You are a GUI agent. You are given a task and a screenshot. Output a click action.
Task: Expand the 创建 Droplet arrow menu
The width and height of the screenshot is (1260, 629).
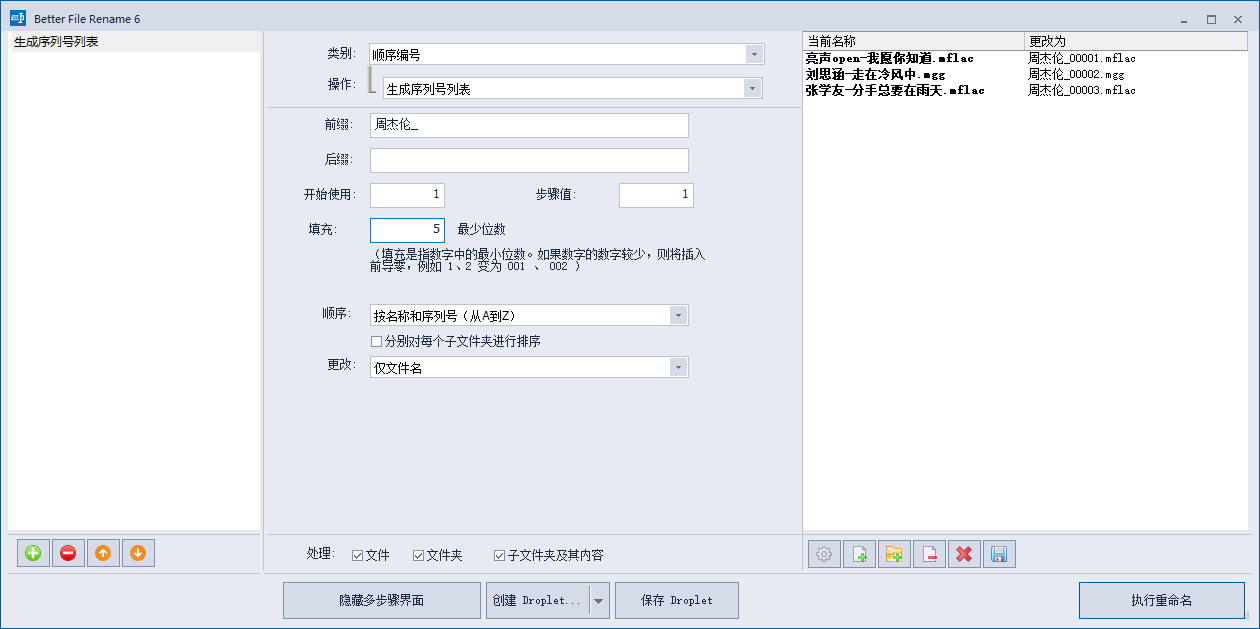599,601
